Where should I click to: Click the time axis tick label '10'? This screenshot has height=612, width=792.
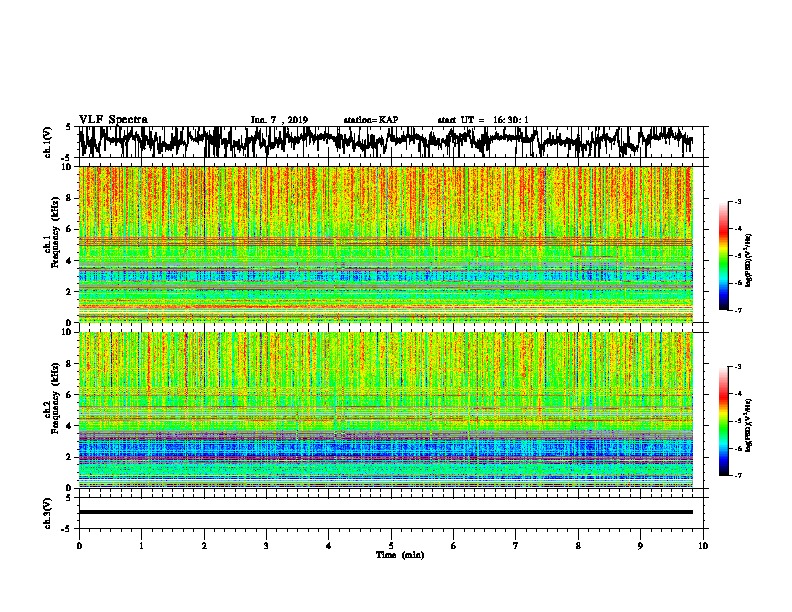pyautogui.click(x=703, y=546)
